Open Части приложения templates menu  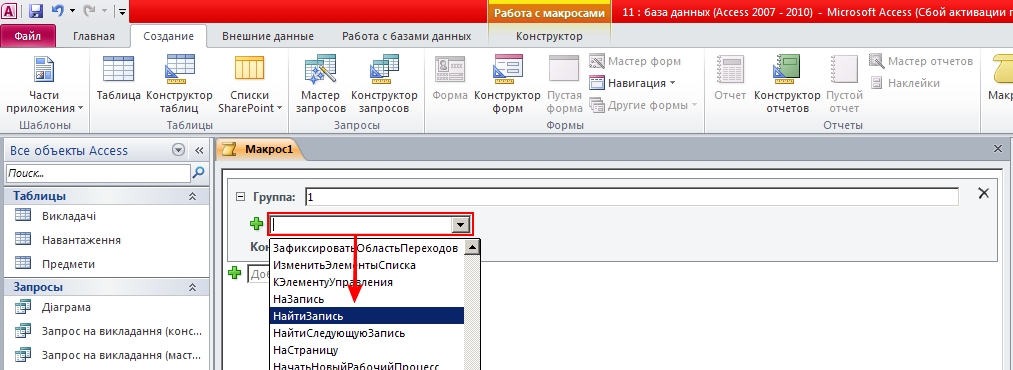45,85
